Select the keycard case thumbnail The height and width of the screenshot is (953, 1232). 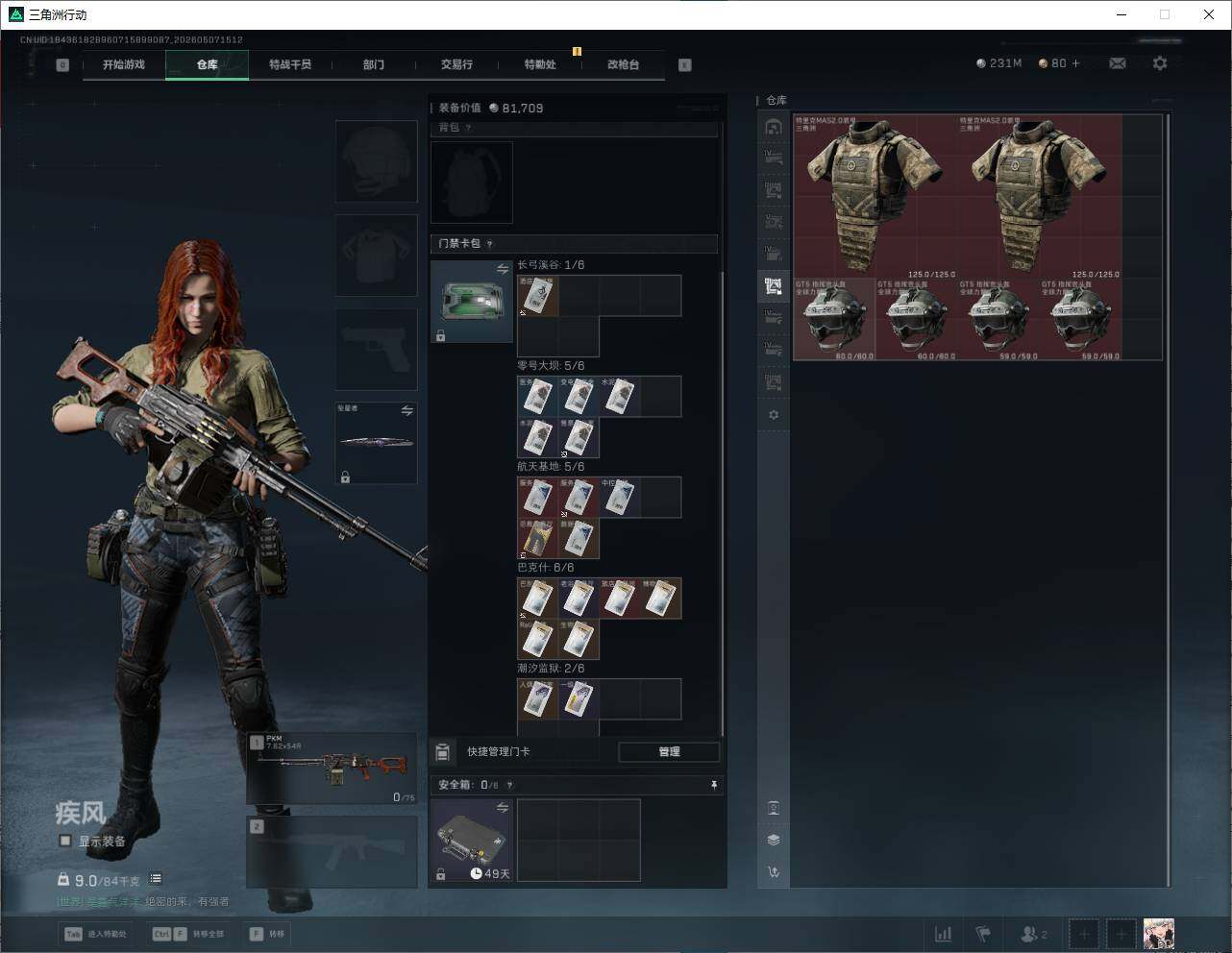tap(472, 301)
